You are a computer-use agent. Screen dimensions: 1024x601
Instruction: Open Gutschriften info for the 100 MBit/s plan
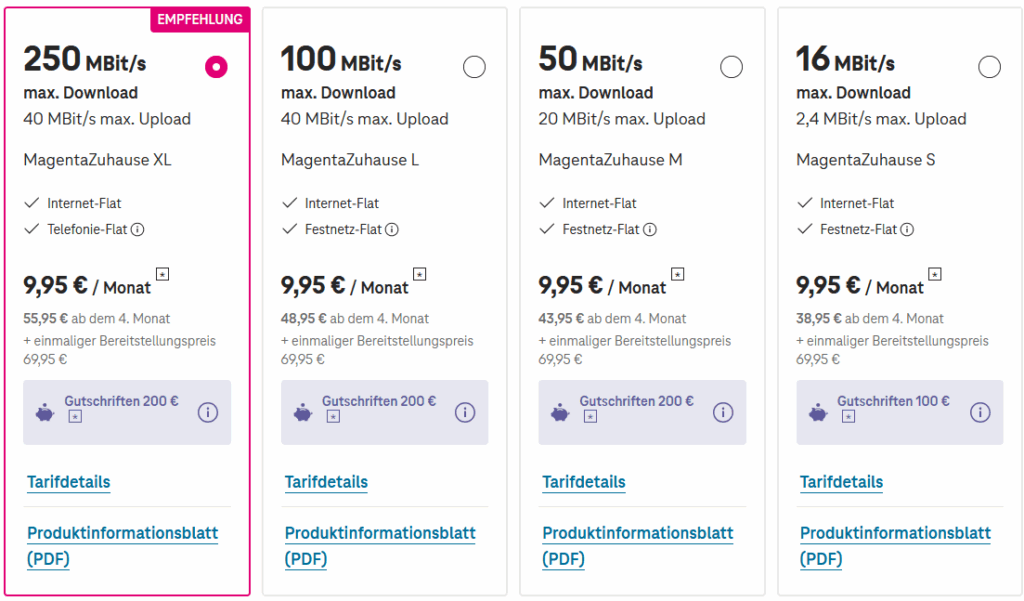465,412
